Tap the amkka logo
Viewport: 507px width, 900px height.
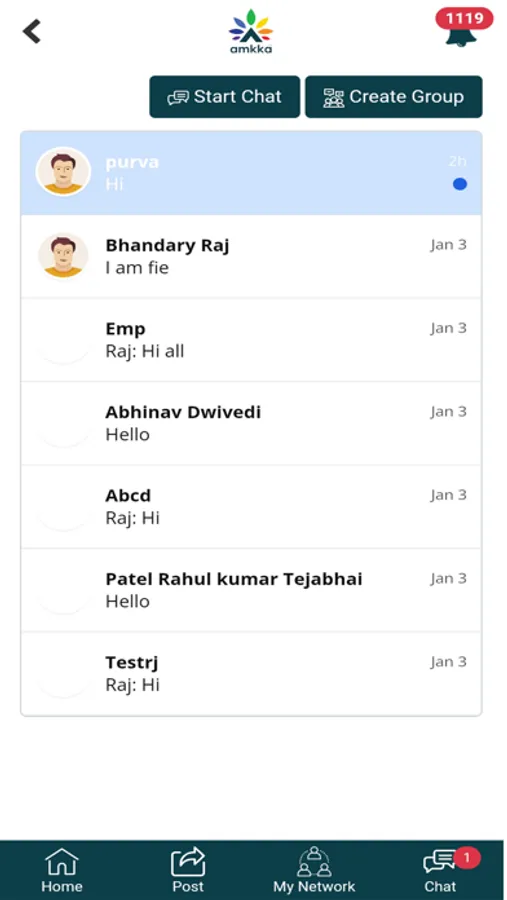[251, 32]
